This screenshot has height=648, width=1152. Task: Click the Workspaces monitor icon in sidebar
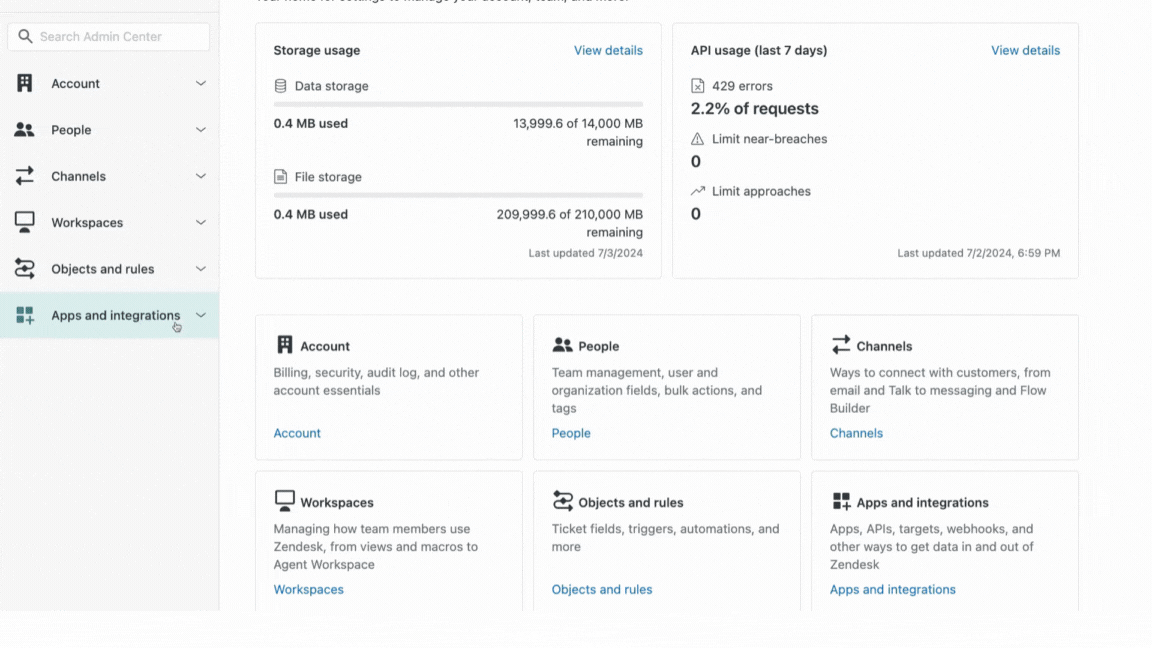25,222
